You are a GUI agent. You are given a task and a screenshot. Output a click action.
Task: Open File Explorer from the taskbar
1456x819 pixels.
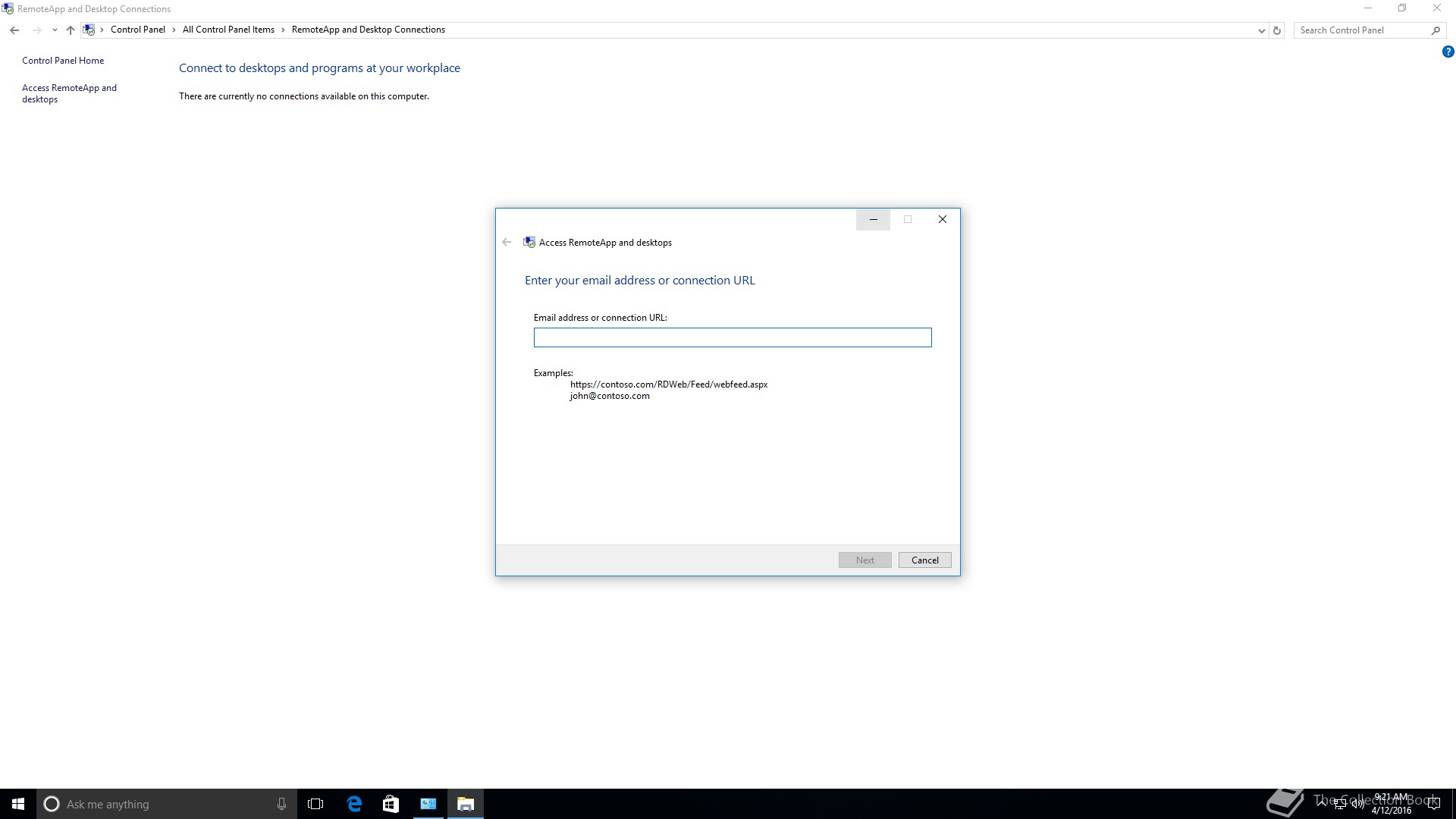(x=466, y=804)
